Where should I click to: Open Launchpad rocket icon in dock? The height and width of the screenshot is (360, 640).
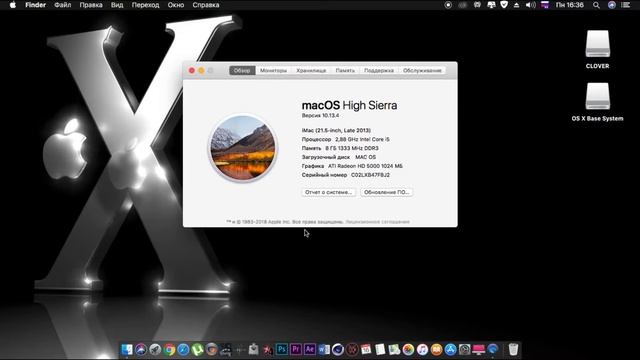tap(155, 349)
